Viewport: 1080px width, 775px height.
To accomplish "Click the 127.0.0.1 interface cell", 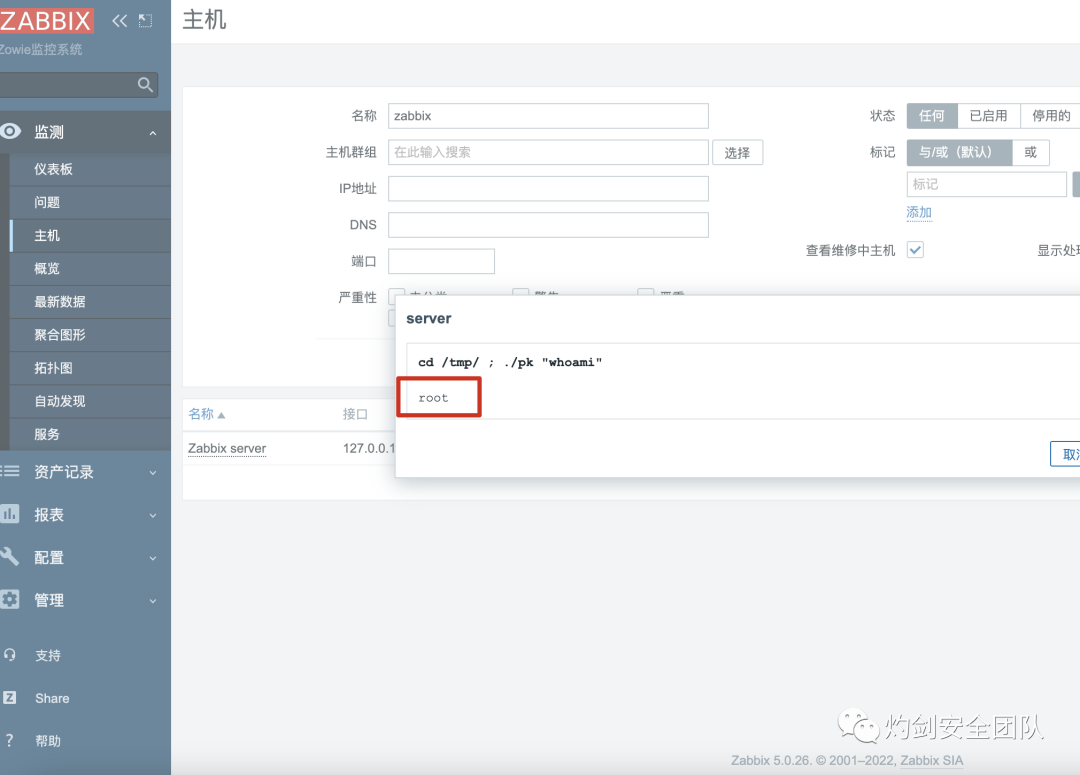I will point(369,448).
